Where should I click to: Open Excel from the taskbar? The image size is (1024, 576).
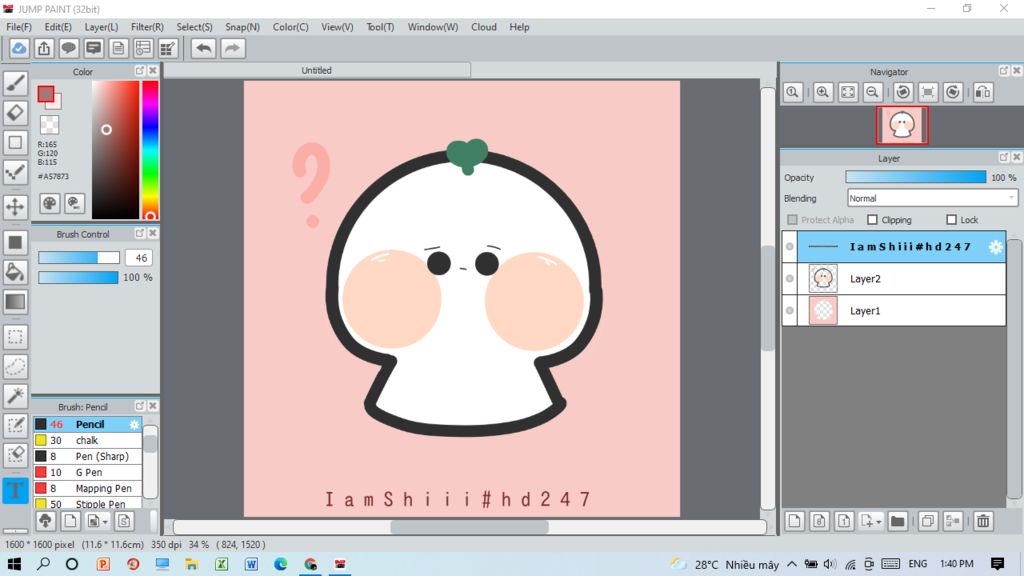pos(221,564)
